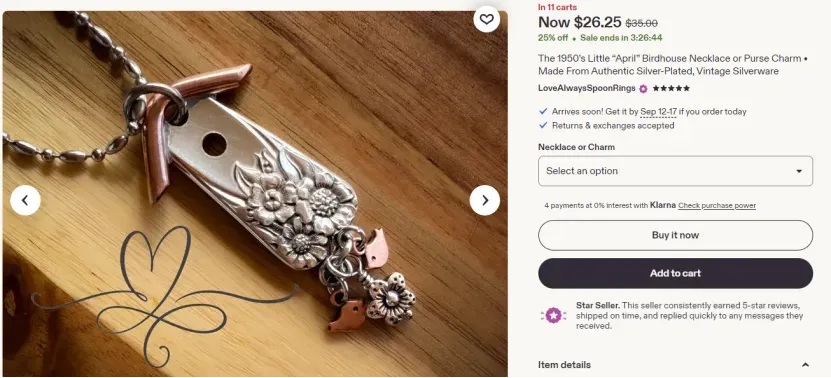Click the birdhouse necklace product image

click(255, 194)
